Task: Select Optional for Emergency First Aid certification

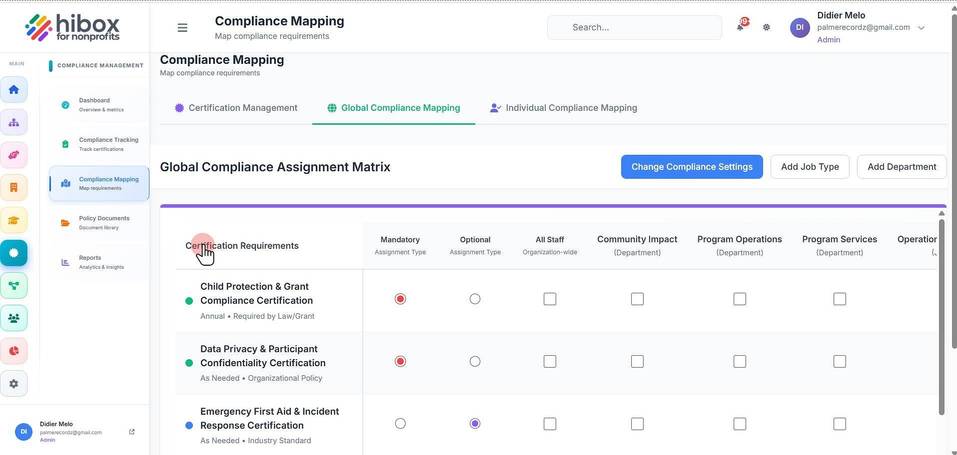Action: point(475,423)
